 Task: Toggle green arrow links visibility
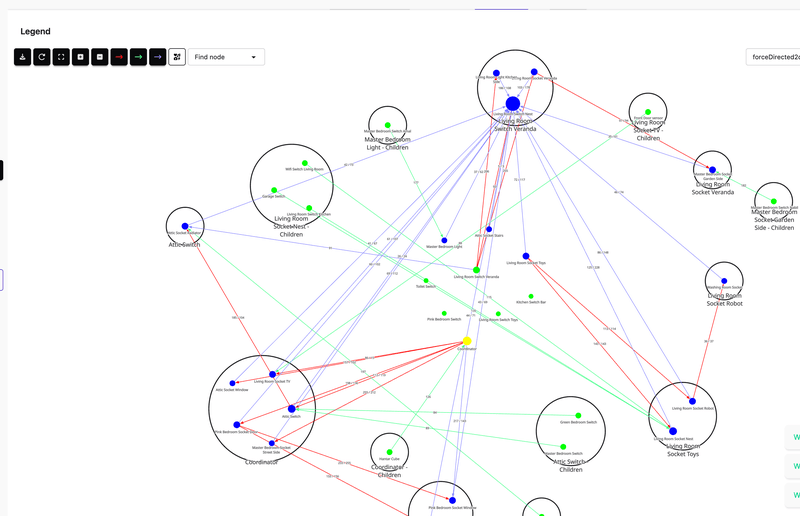139,57
